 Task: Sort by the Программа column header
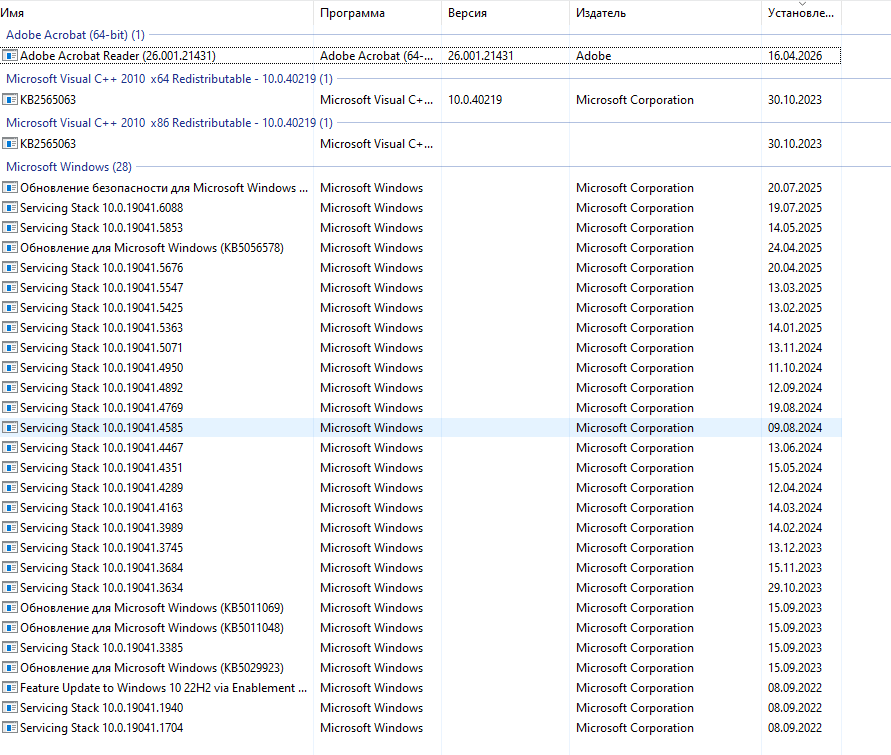click(x=377, y=13)
